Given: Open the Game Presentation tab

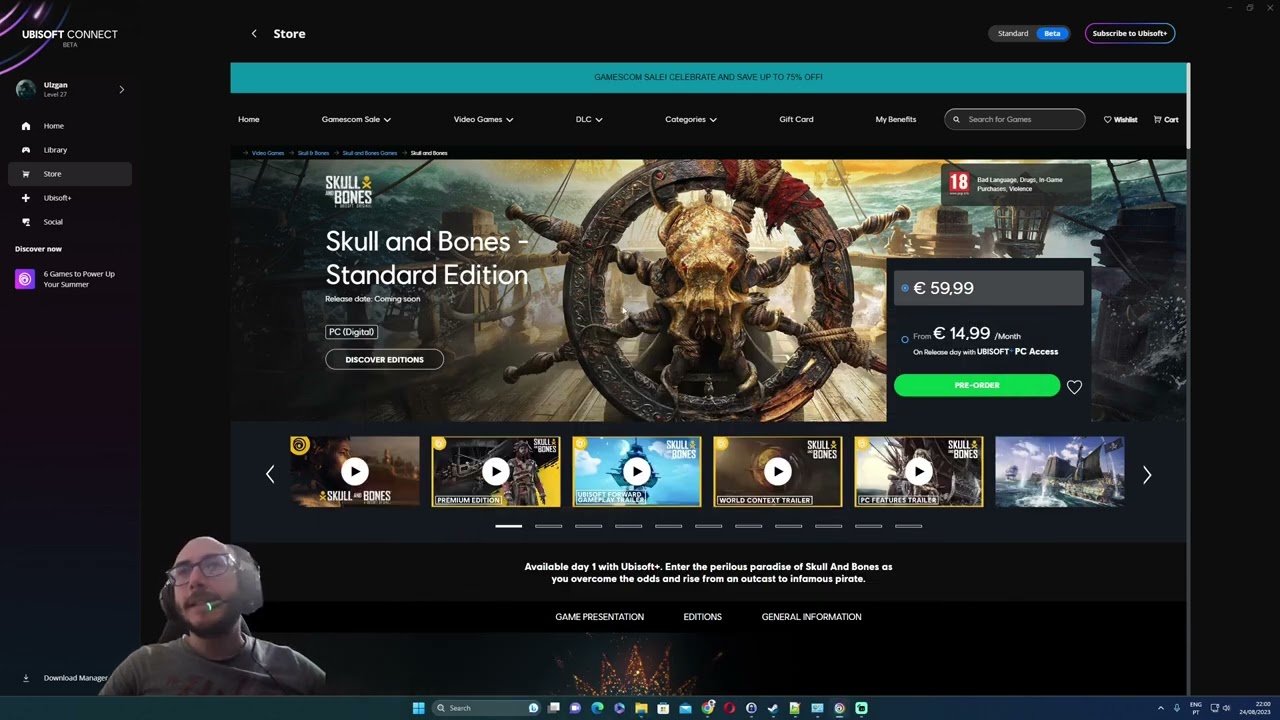Looking at the screenshot, I should pyautogui.click(x=599, y=617).
